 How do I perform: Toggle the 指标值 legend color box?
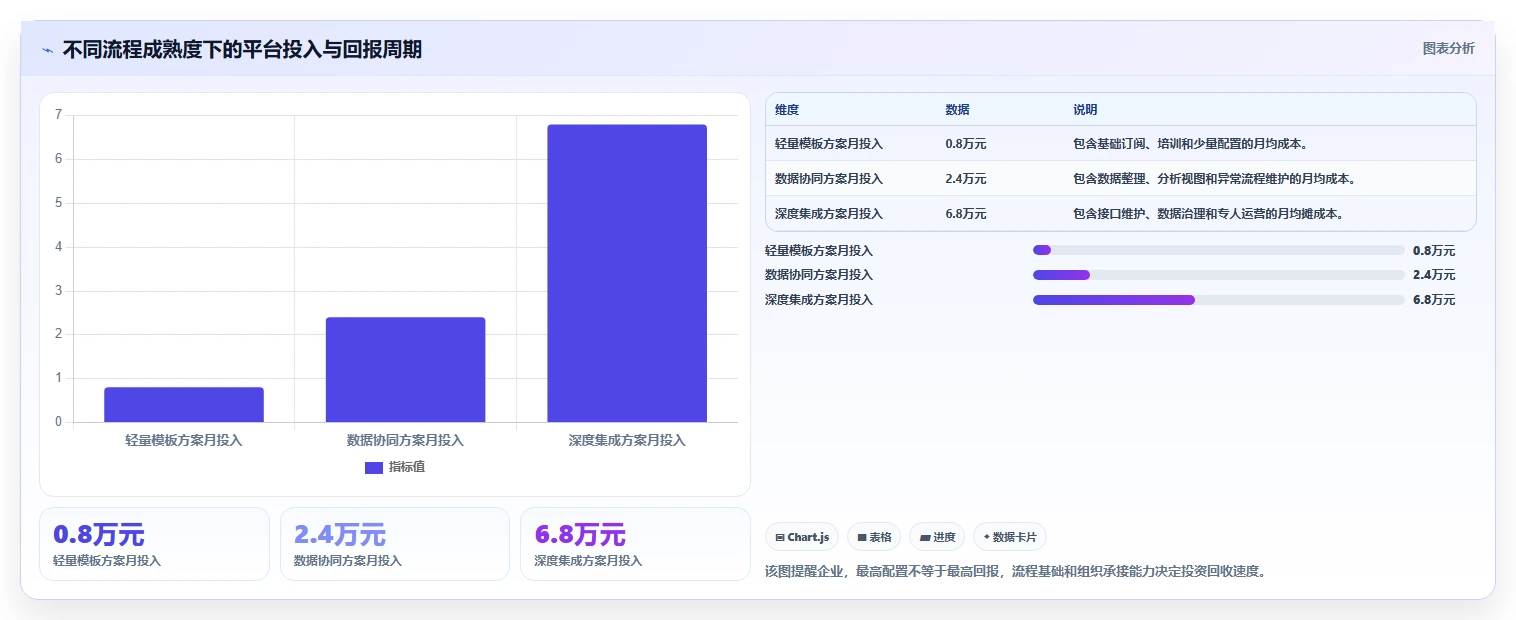pyautogui.click(x=374, y=467)
